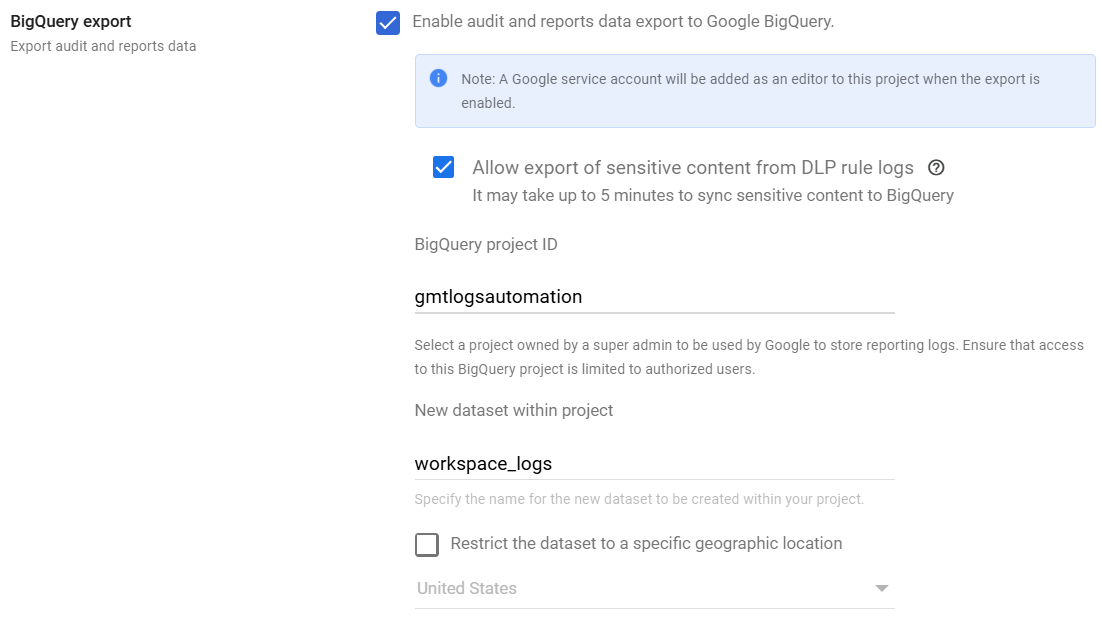Click the 'Enable audit and reports data export' label
This screenshot has width=1102, height=621.
pos(623,21)
